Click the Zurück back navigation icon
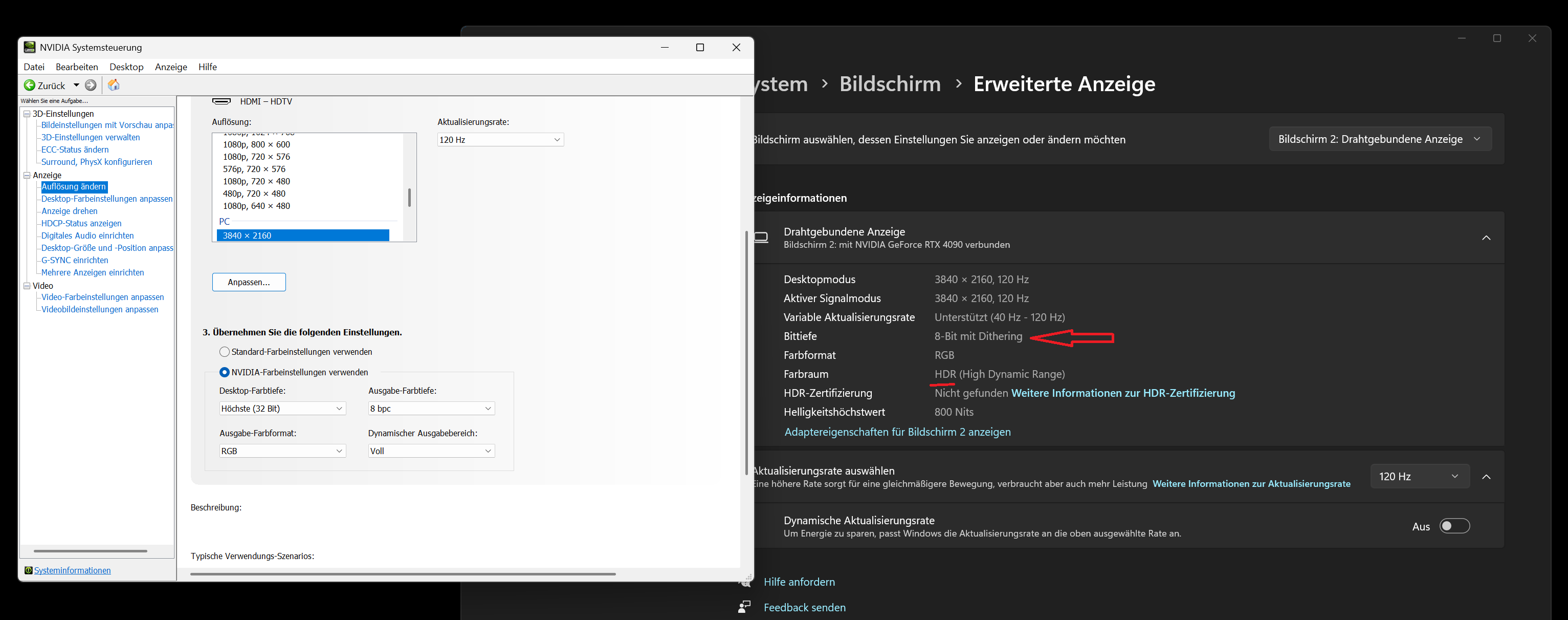 29,85
